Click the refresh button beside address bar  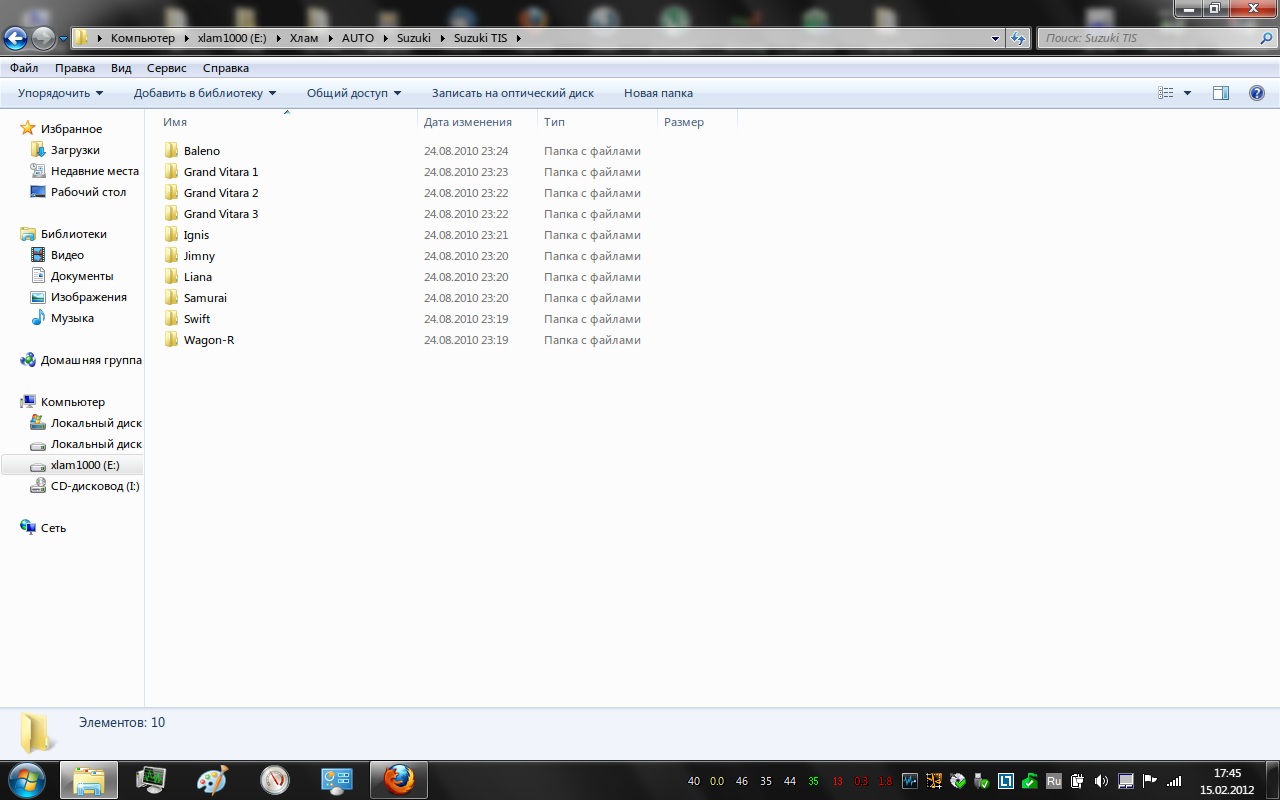coord(1018,39)
